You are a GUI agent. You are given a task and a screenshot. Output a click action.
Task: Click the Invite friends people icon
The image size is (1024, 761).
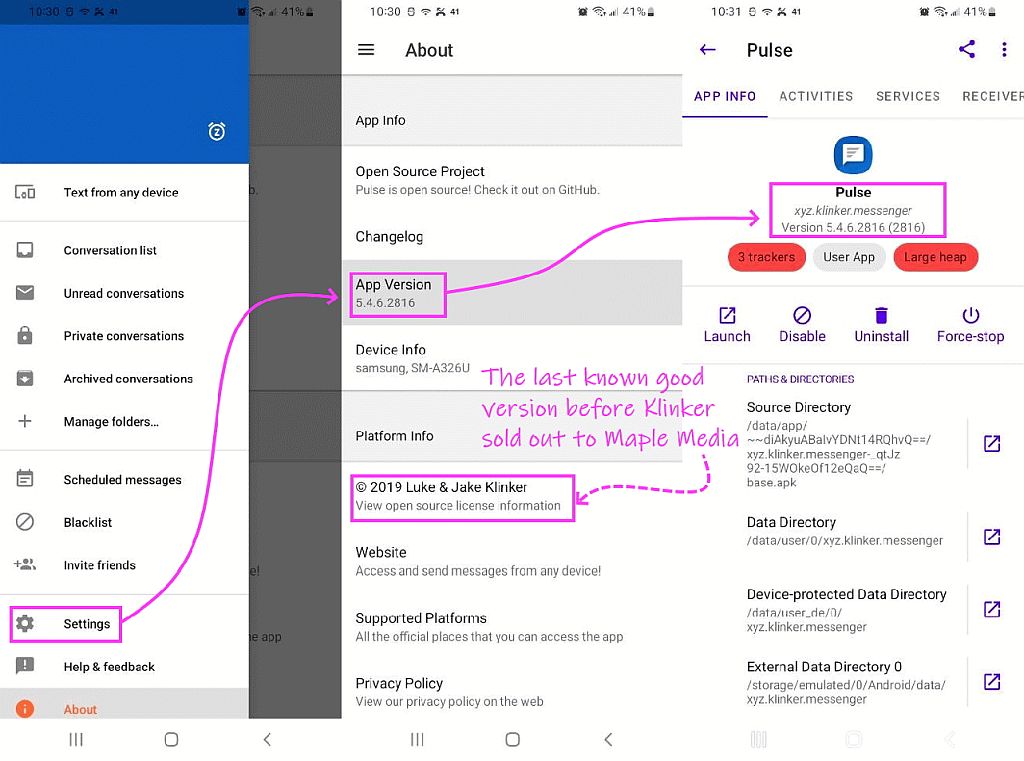click(25, 564)
